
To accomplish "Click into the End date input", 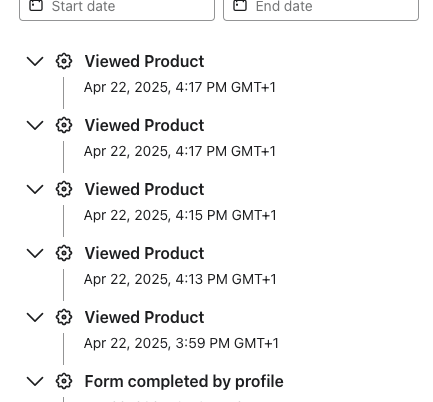I will [321, 7].
